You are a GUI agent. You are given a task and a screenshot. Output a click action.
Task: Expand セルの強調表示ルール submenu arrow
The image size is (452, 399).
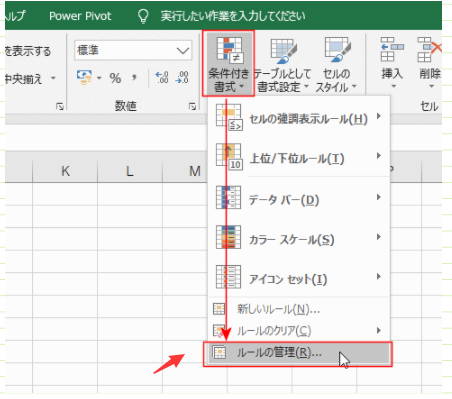[378, 116]
